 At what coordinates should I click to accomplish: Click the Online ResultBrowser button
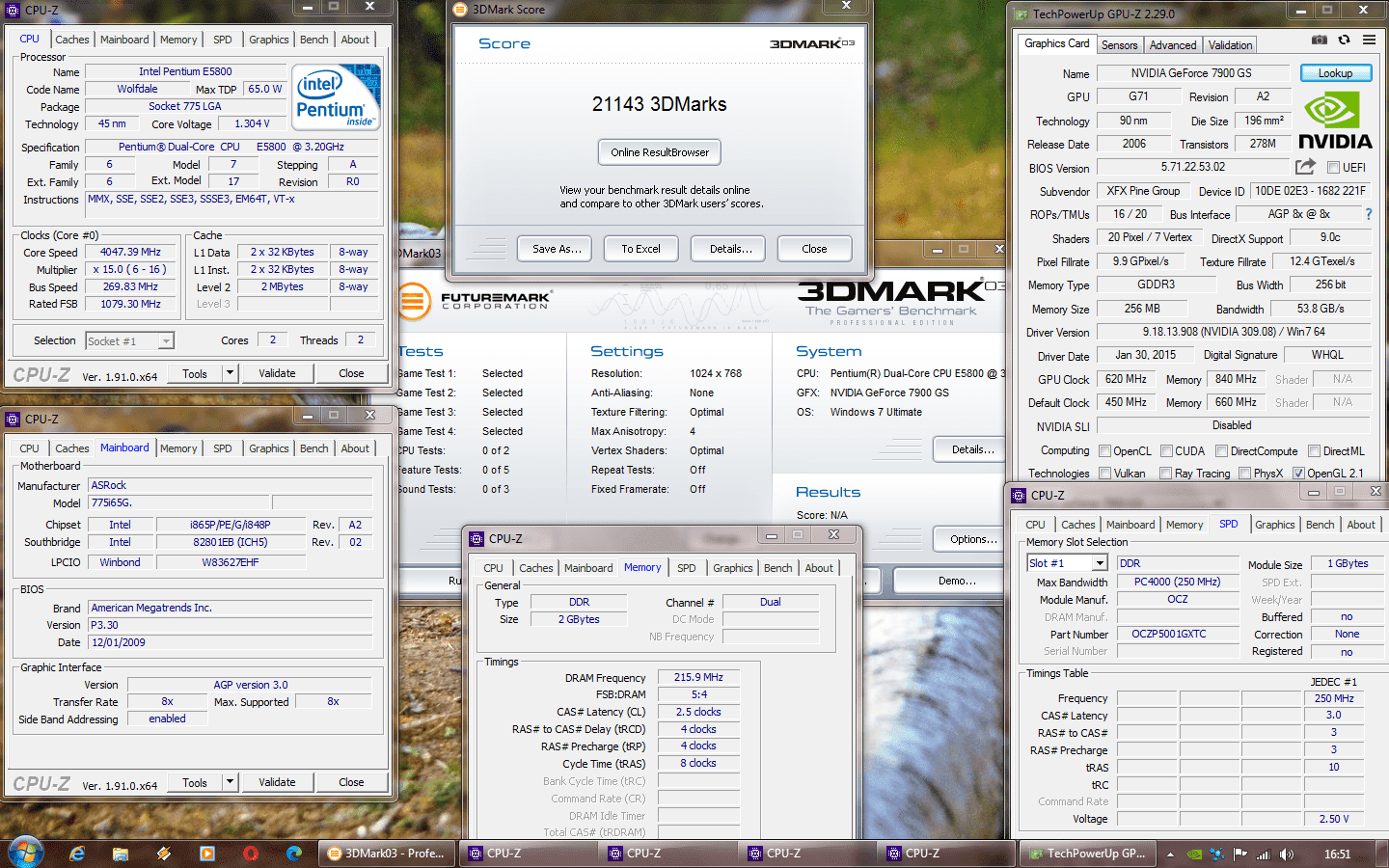(x=660, y=152)
